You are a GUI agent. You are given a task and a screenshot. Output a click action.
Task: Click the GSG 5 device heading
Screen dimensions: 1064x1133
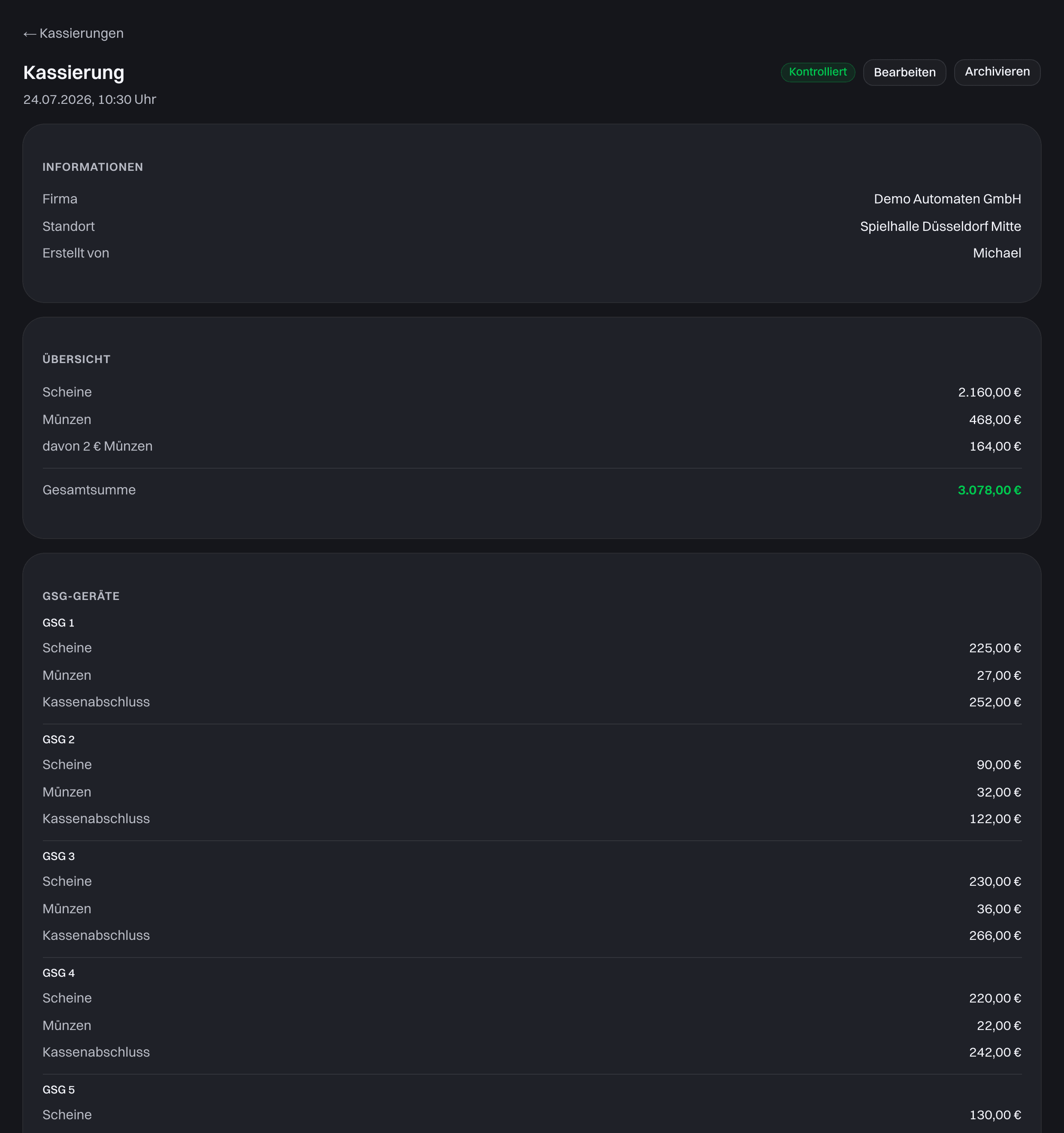coord(59,1090)
